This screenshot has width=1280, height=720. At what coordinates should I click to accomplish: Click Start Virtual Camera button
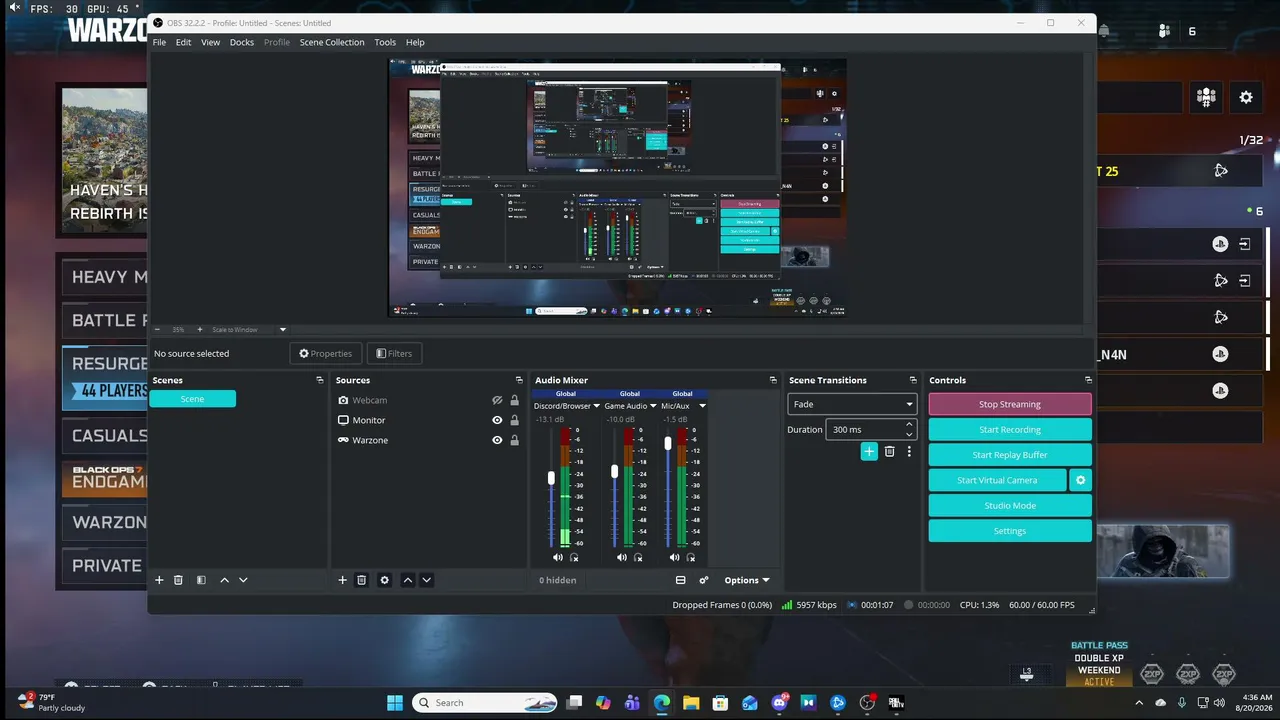click(x=997, y=480)
